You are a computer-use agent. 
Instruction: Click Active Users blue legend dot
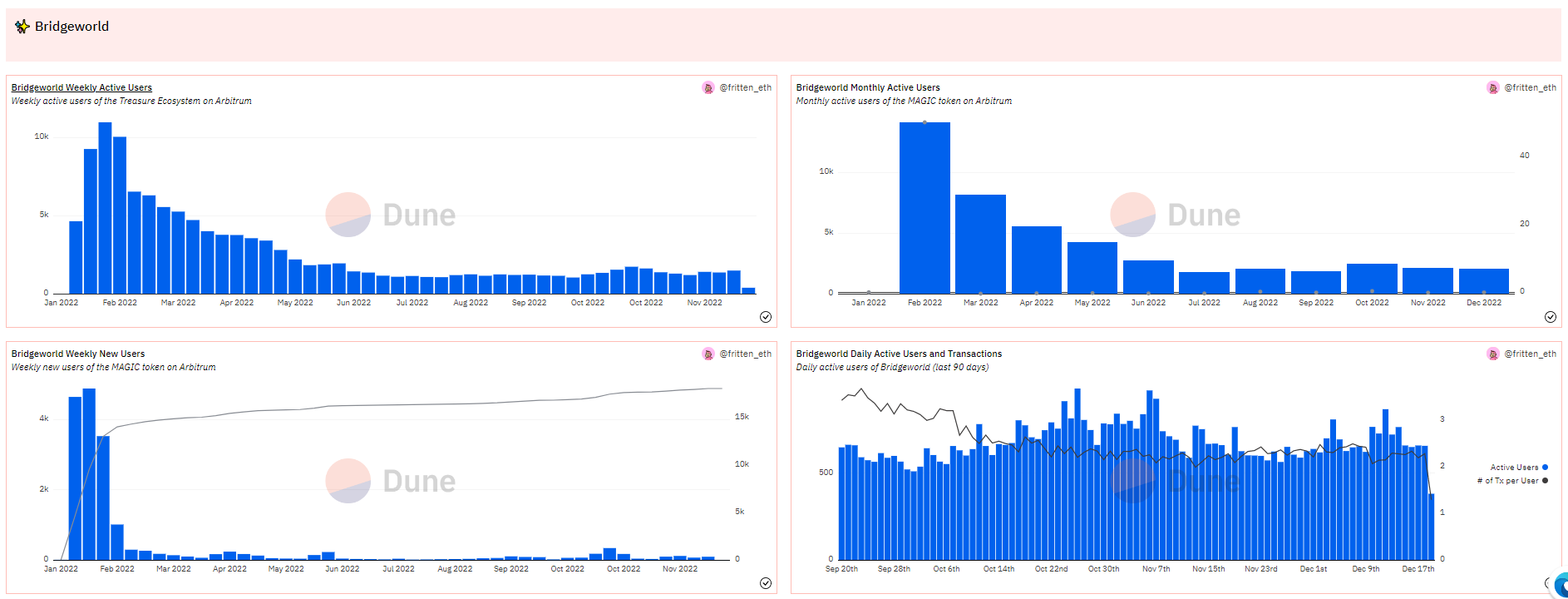(x=1545, y=468)
